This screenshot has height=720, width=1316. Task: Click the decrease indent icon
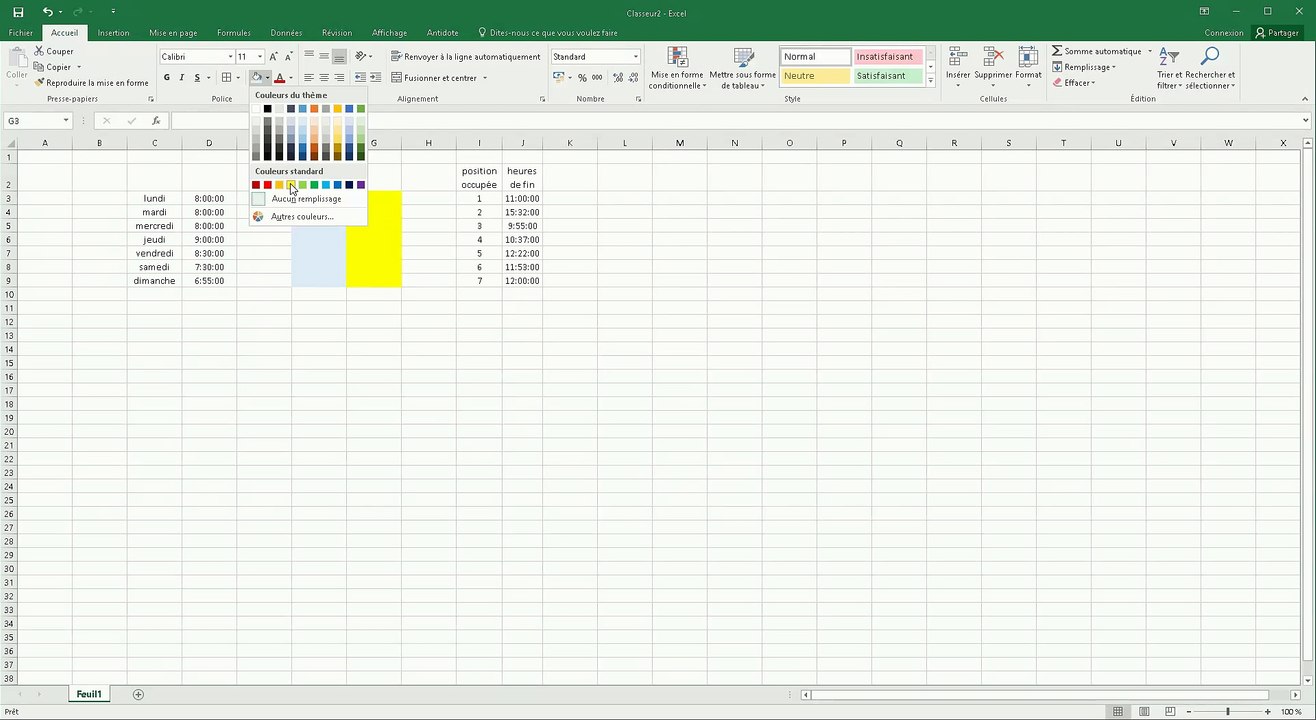click(x=360, y=77)
